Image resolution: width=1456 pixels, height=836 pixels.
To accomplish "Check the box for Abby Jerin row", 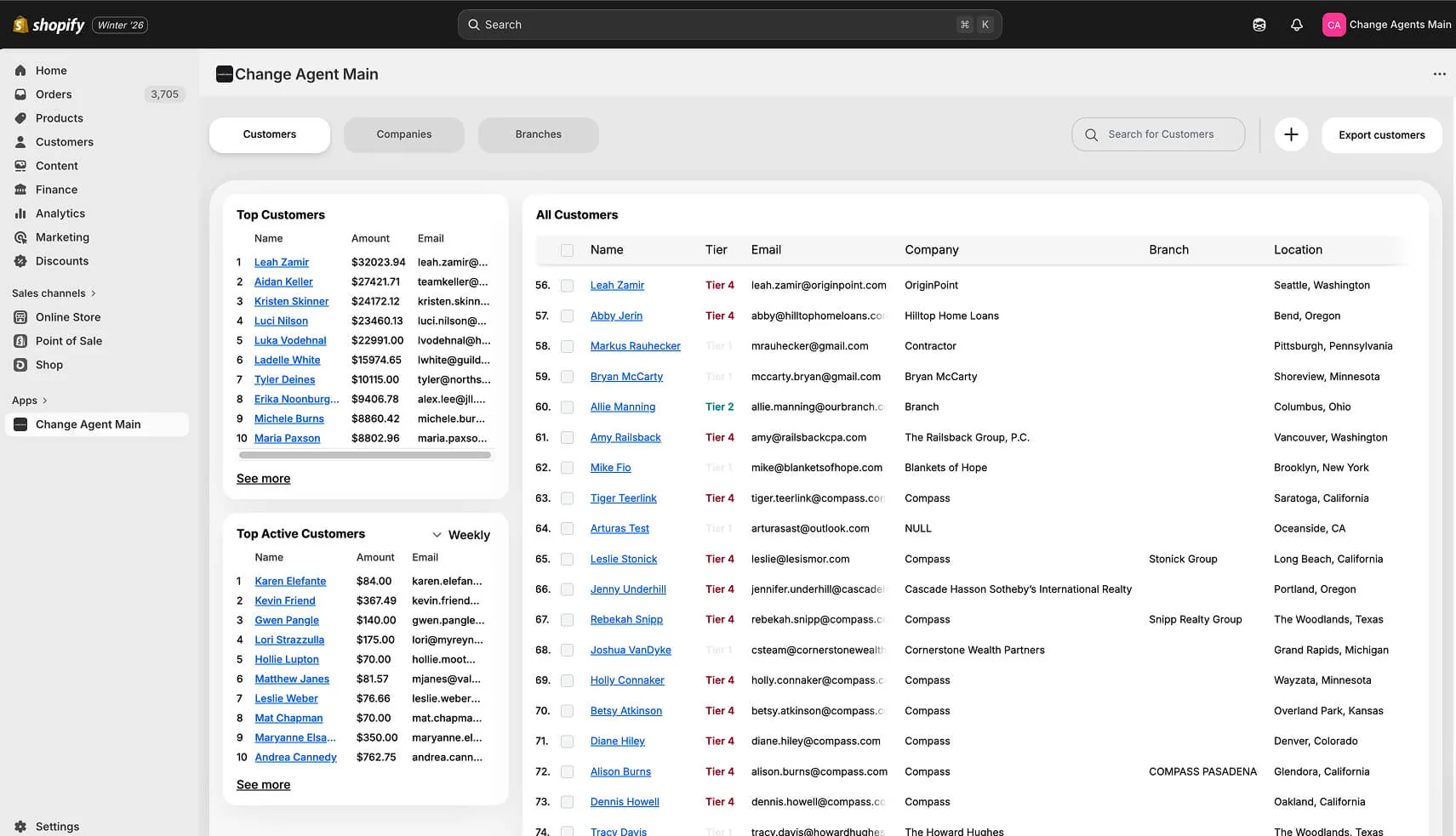I will [x=567, y=316].
